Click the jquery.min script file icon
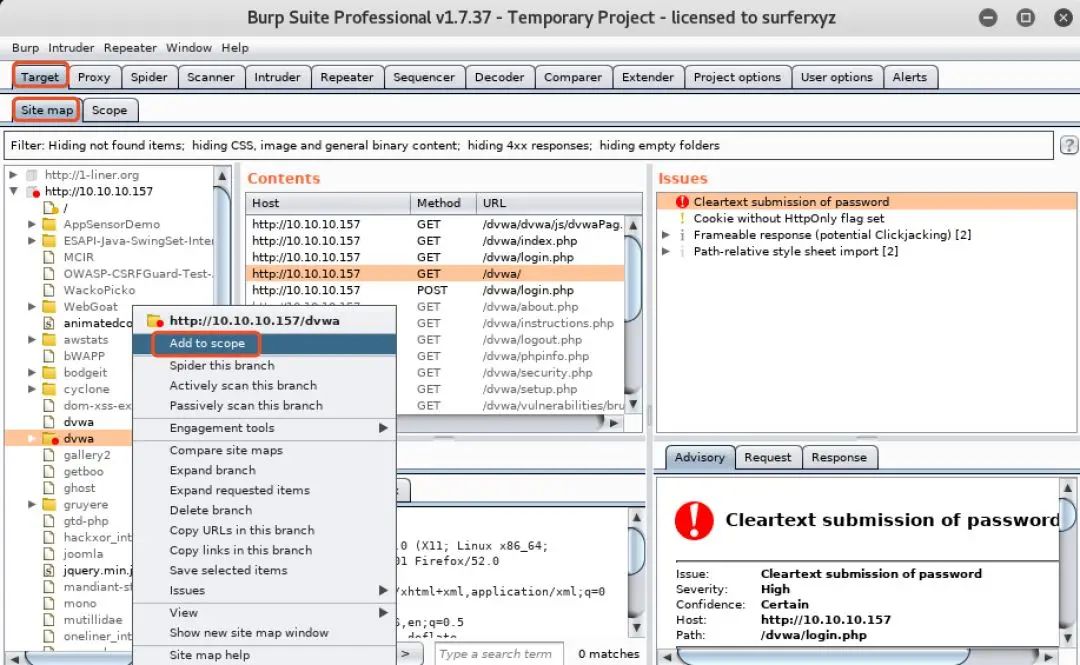Screen dimensions: 1080x665 coord(49,571)
